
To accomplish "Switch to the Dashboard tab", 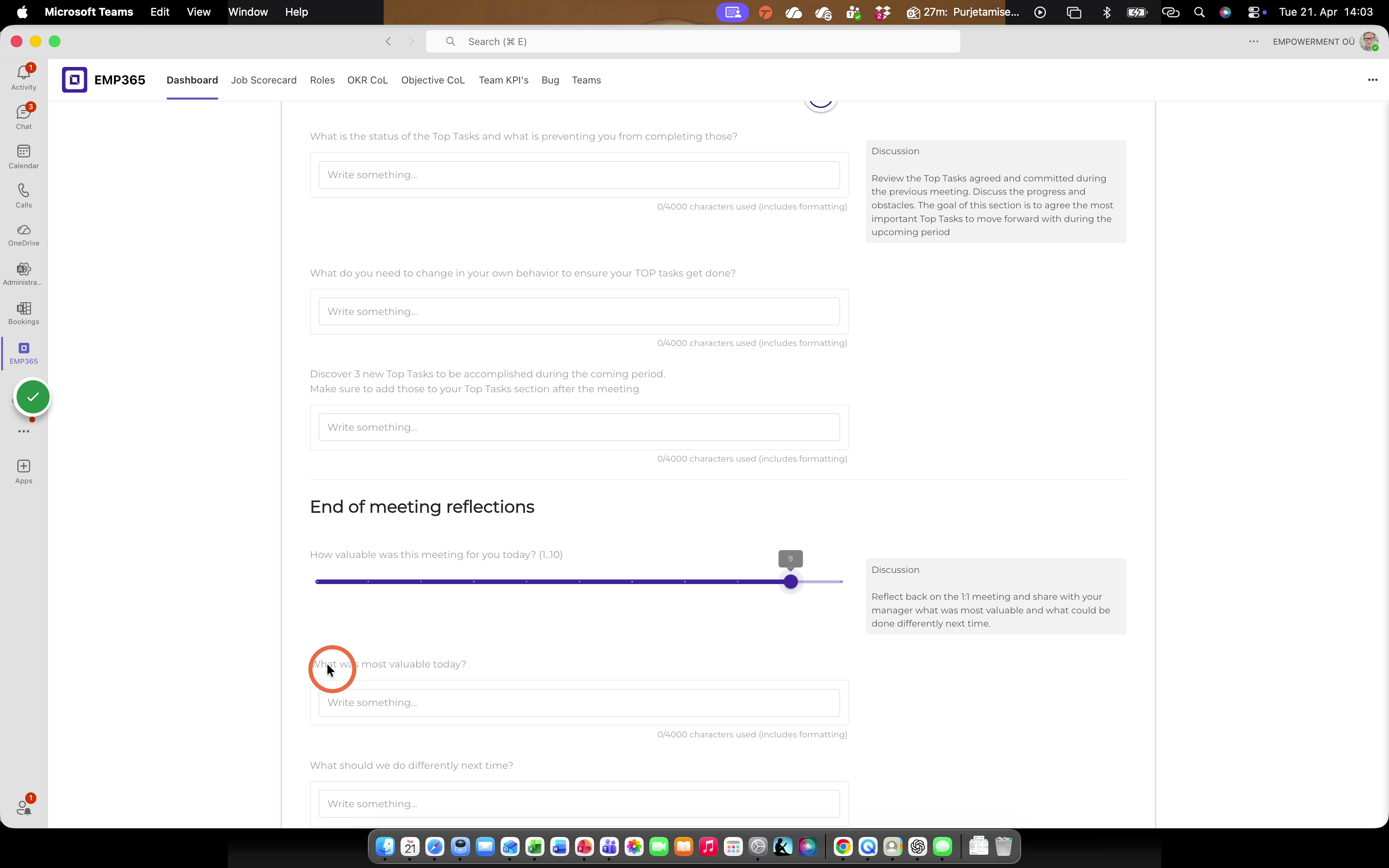I will click(192, 80).
